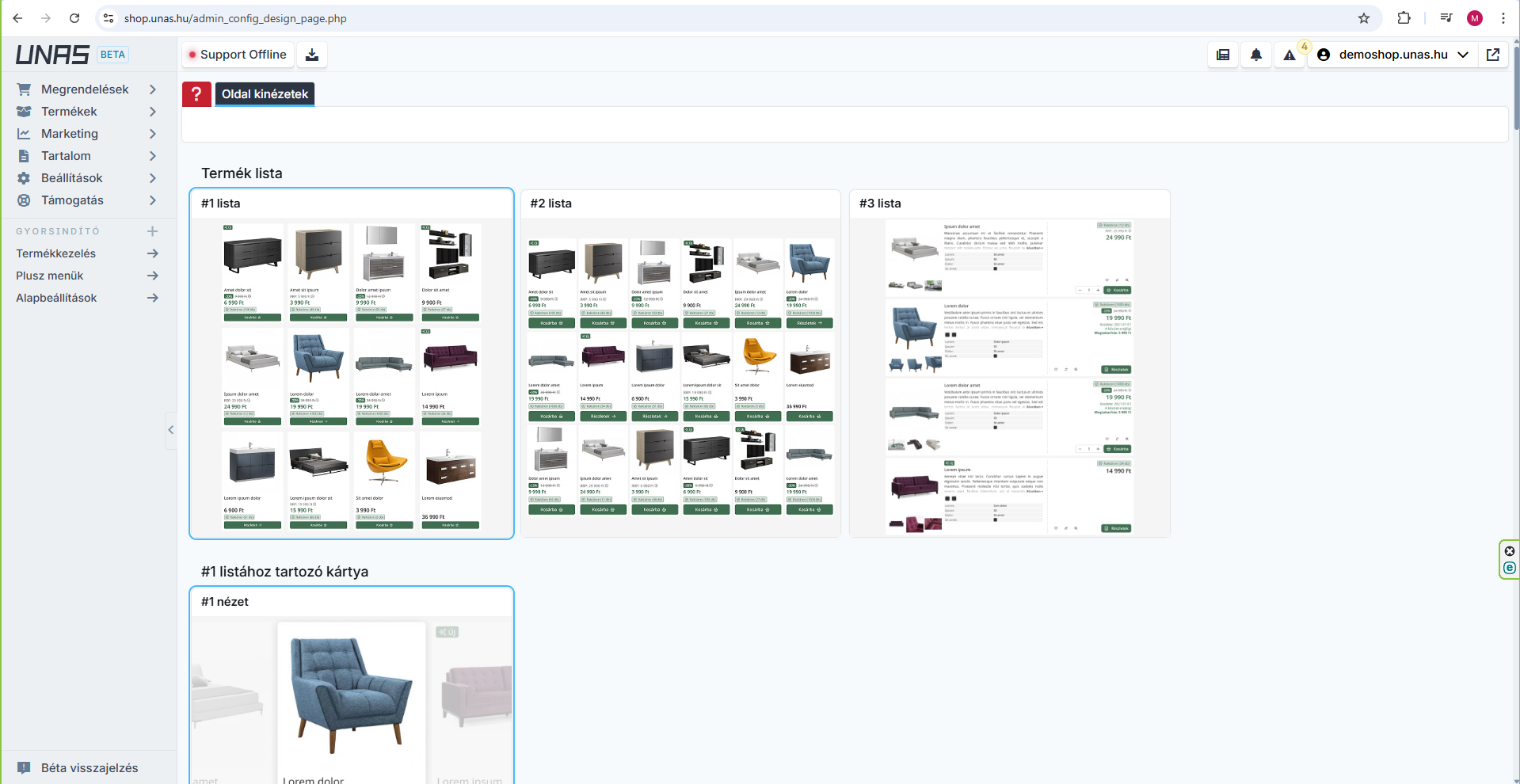Viewport: 1520px width, 784px height.
Task: Expand the Támogatás menu
Action: (88, 200)
